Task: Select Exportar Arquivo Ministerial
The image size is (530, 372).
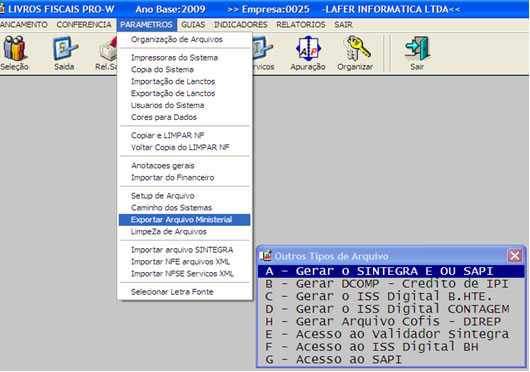Action: click(185, 220)
